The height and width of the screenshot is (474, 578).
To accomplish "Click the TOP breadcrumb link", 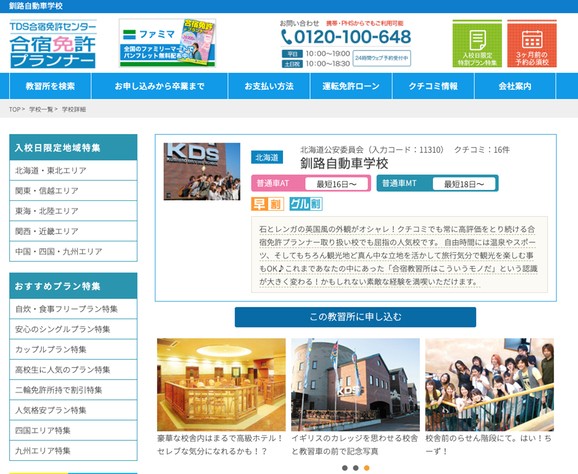I will [x=14, y=109].
